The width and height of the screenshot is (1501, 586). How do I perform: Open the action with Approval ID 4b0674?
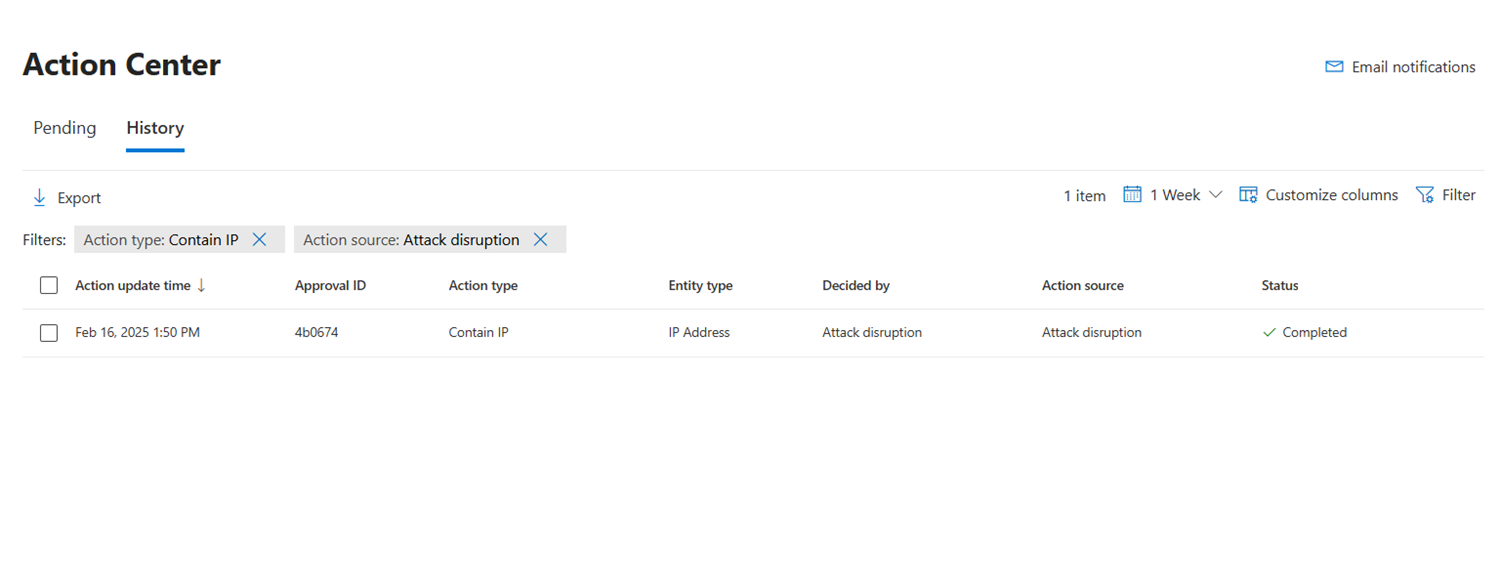316,333
